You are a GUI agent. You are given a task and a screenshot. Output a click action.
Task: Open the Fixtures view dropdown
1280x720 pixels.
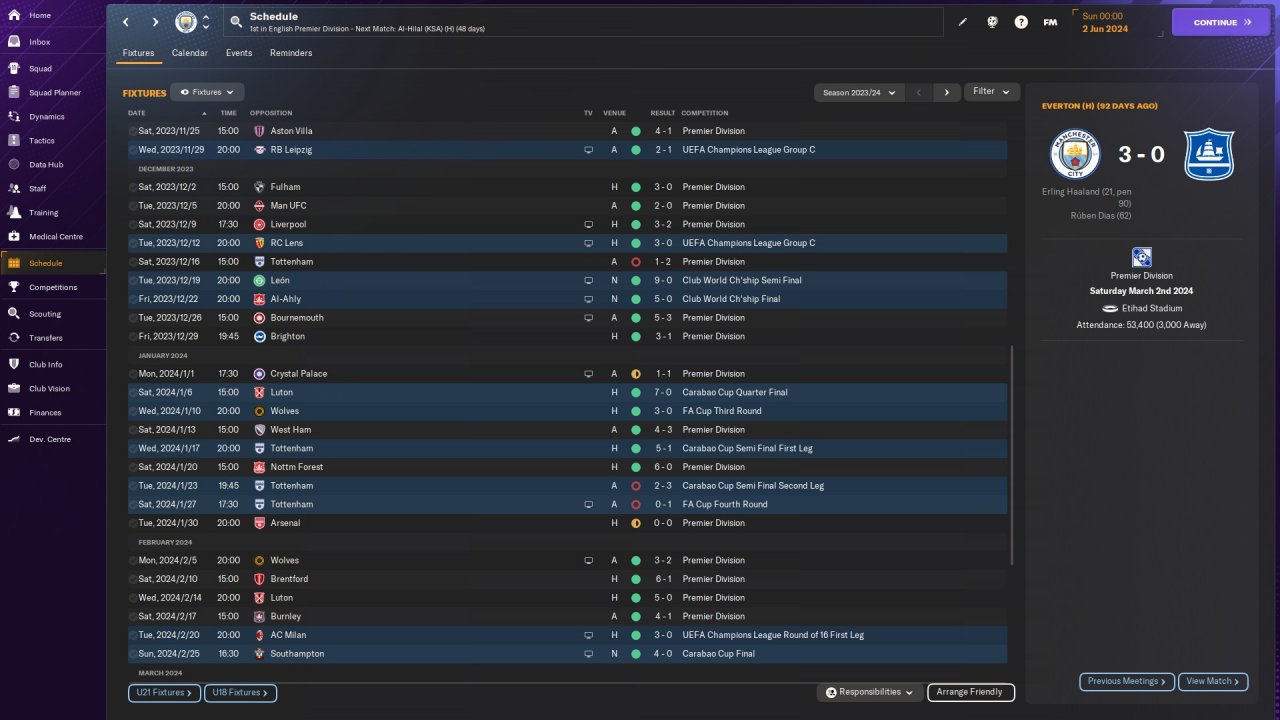click(207, 92)
